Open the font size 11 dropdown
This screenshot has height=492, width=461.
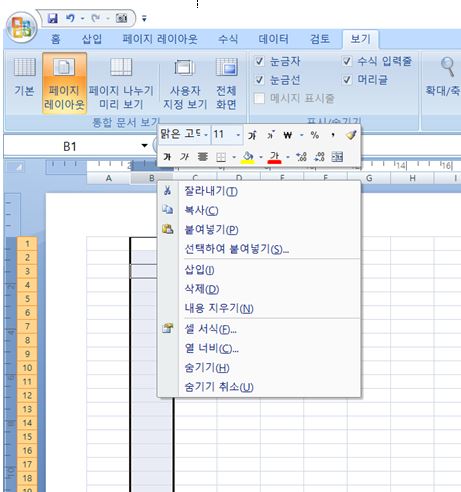tap(238, 135)
